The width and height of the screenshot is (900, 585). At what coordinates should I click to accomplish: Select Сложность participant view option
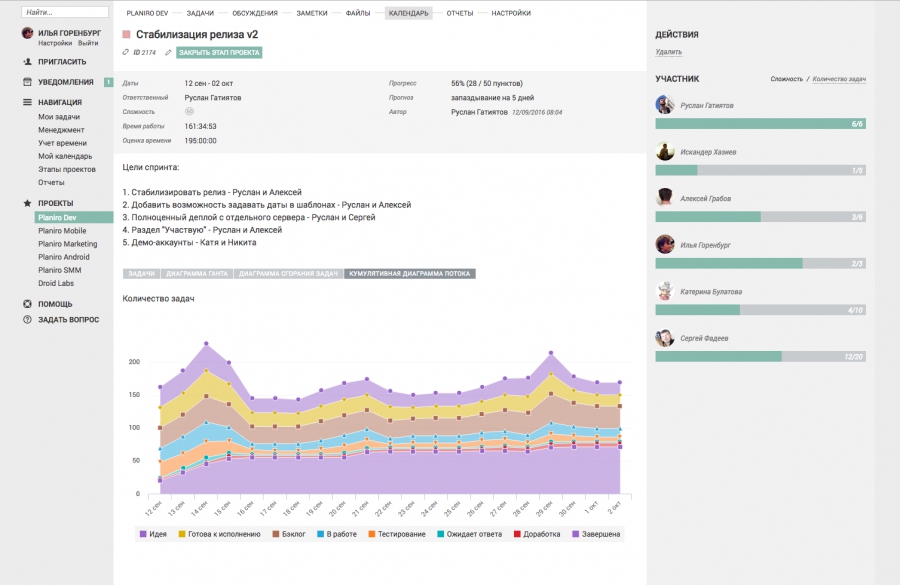coord(787,78)
